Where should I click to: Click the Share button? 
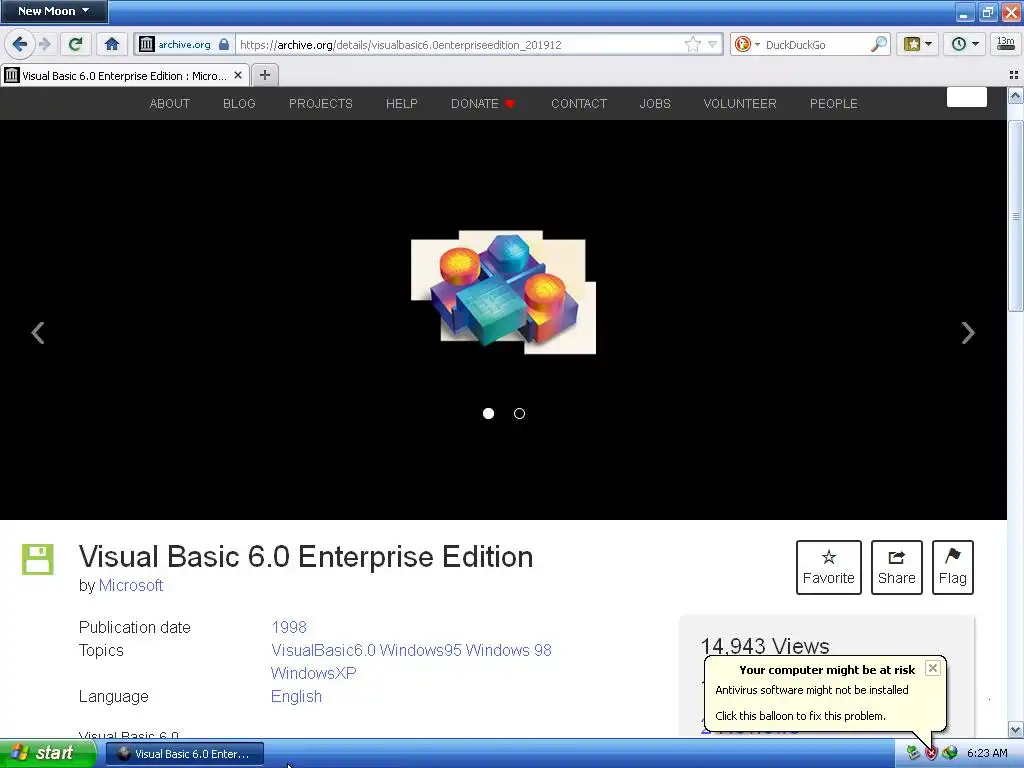[897, 567]
